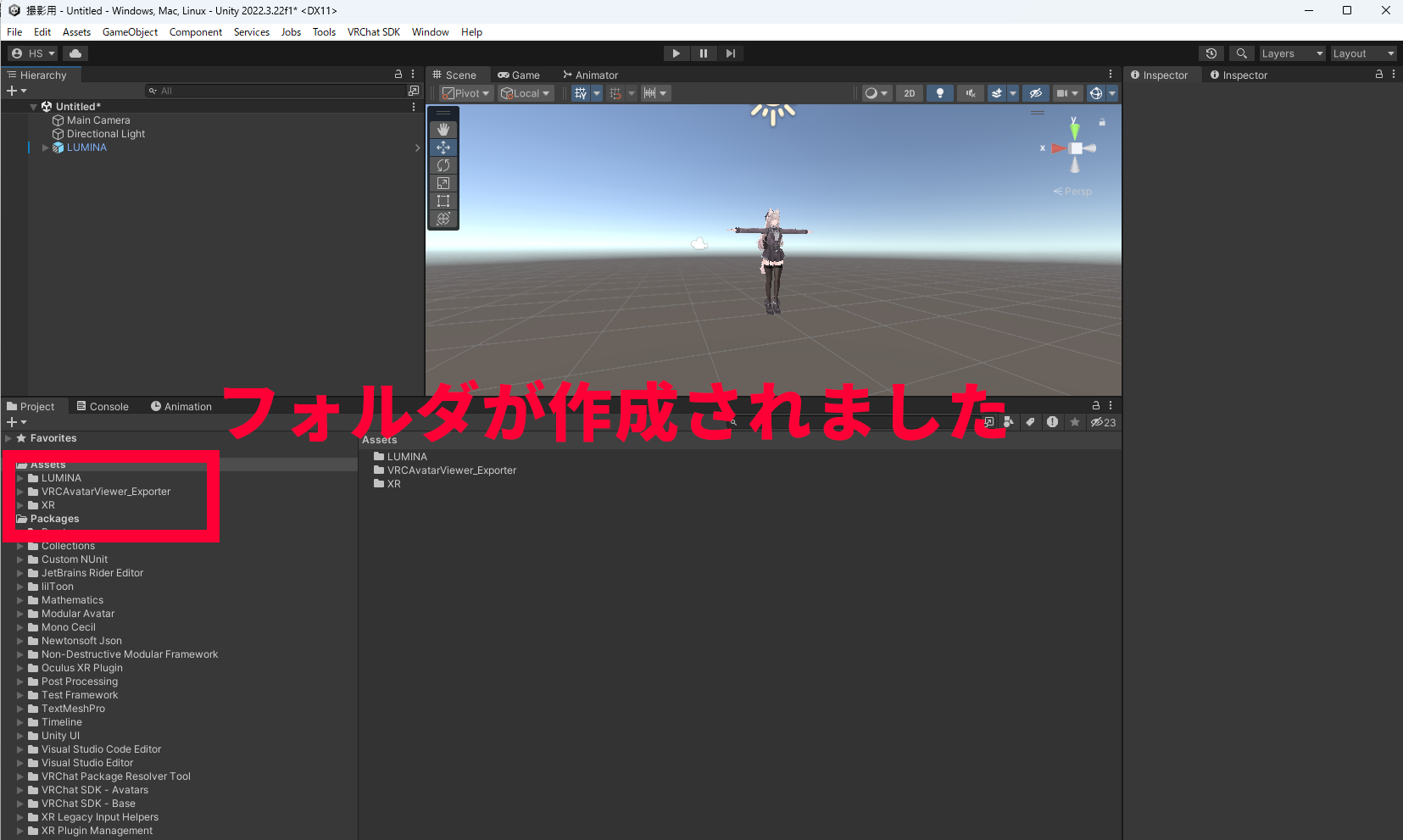1403x840 pixels.
Task: Click the Step frame button
Action: tap(731, 53)
